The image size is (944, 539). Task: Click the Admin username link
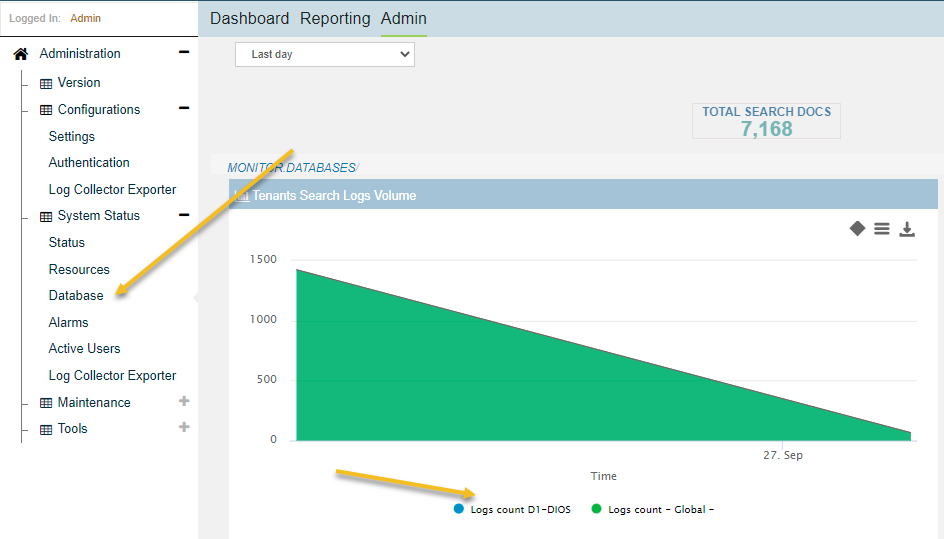[85, 19]
